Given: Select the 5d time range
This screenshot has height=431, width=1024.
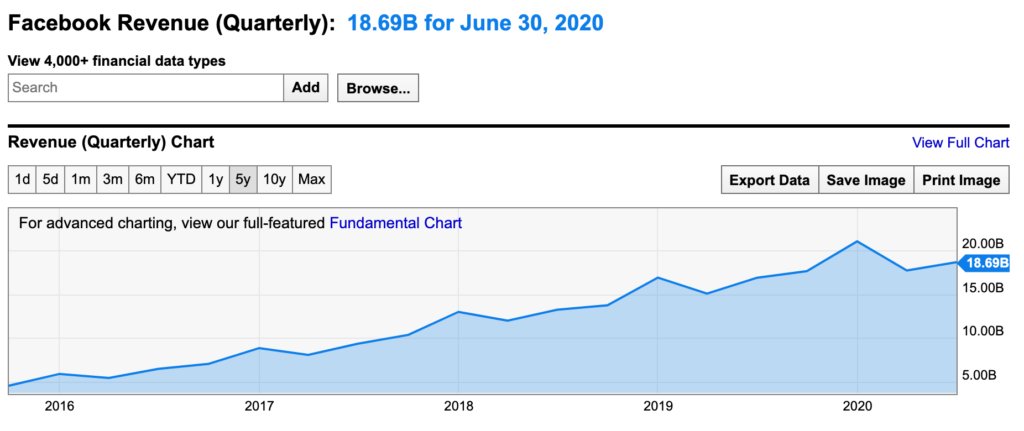Looking at the screenshot, I should (x=51, y=180).
